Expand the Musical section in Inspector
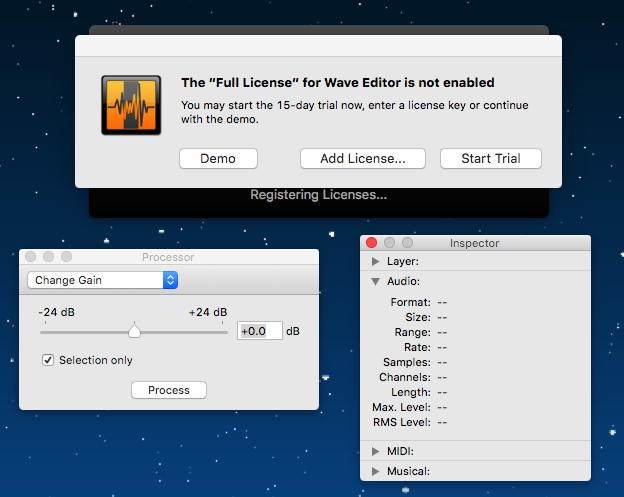The width and height of the screenshot is (624, 497). pyautogui.click(x=375, y=471)
